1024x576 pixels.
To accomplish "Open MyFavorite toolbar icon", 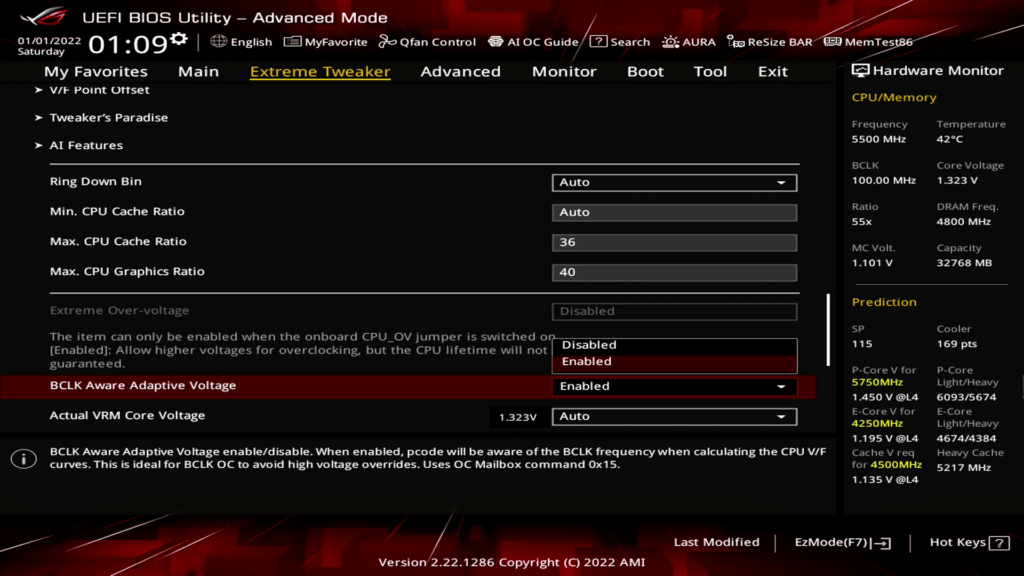I will pos(292,42).
